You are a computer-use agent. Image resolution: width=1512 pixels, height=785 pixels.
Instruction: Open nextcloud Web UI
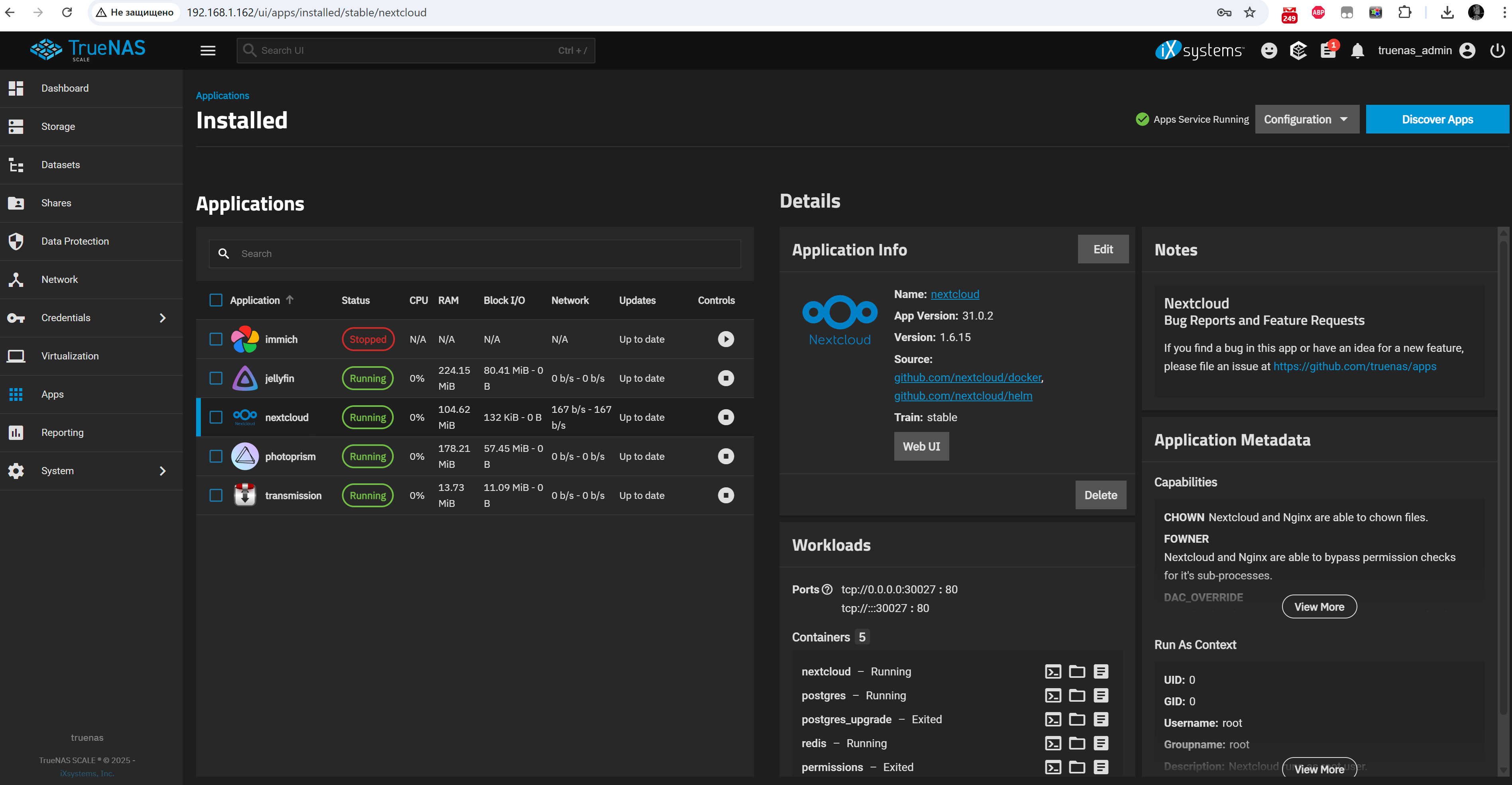[921, 446]
